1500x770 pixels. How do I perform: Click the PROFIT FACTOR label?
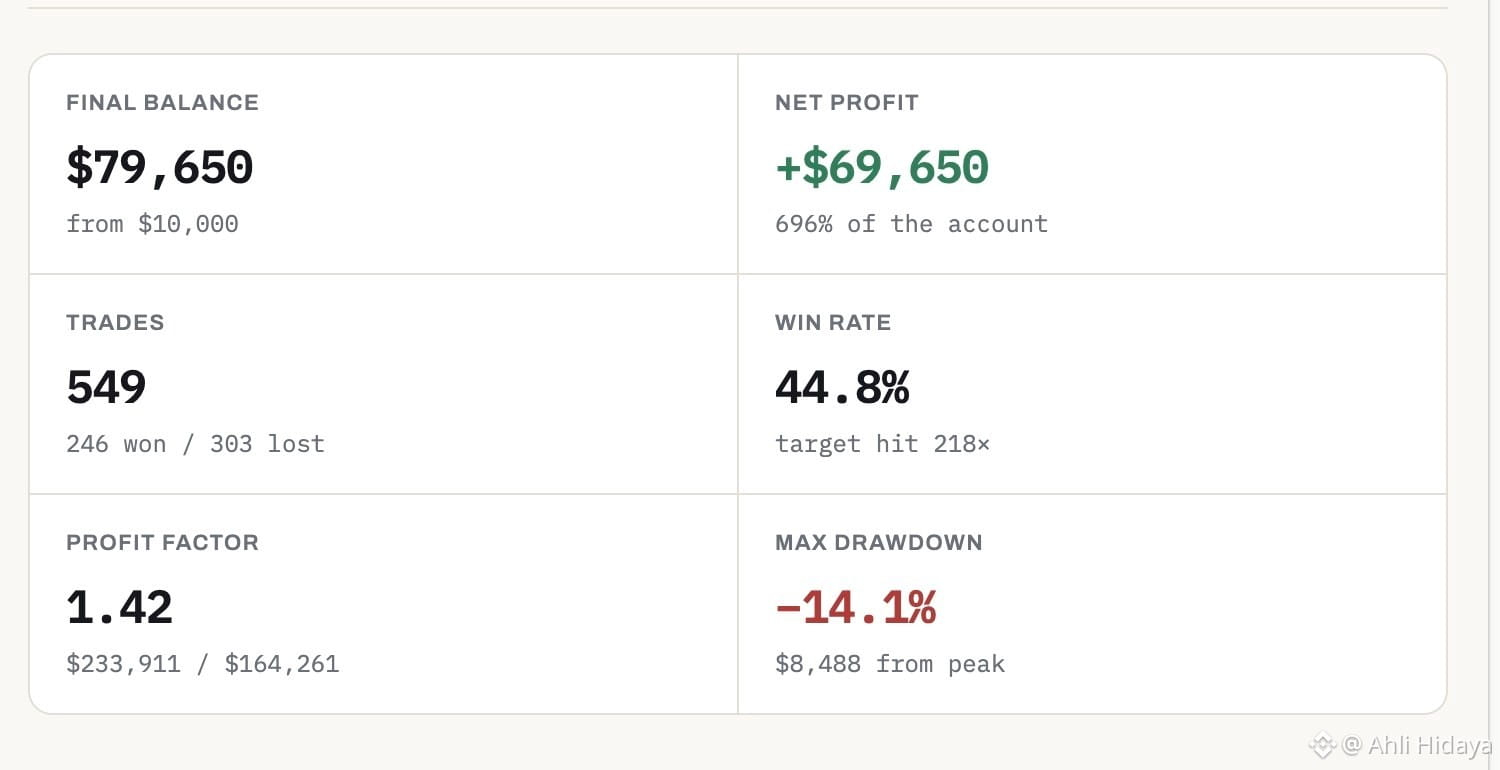pos(162,542)
